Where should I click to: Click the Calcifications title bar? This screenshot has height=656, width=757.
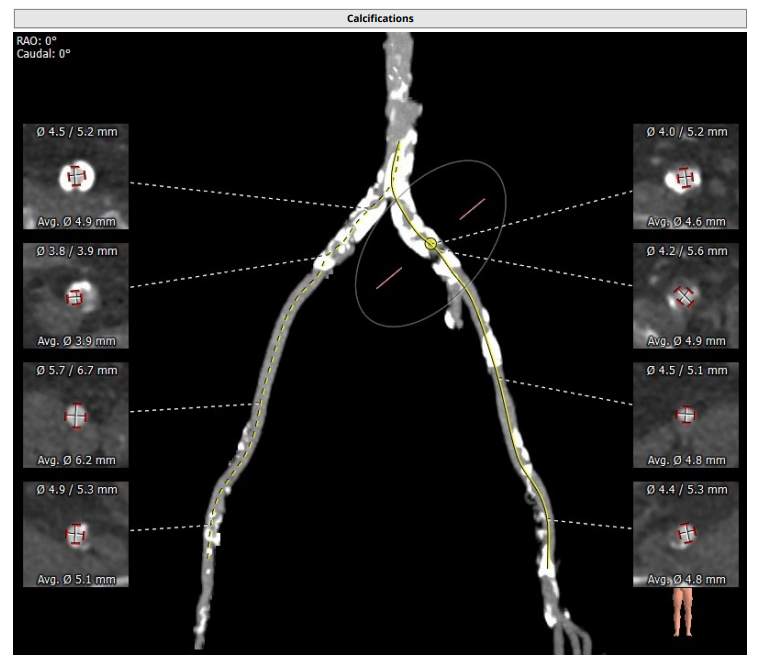click(x=379, y=18)
